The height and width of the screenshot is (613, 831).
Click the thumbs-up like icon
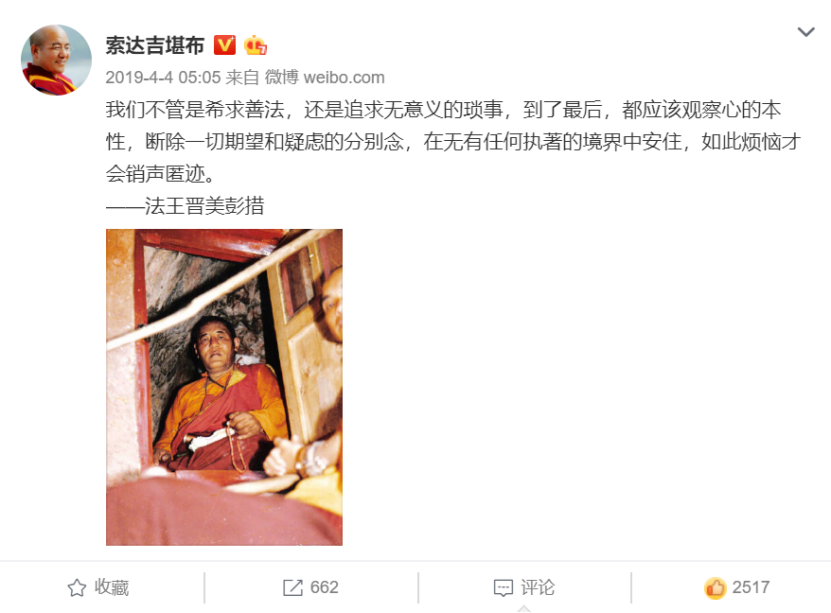coord(715,588)
